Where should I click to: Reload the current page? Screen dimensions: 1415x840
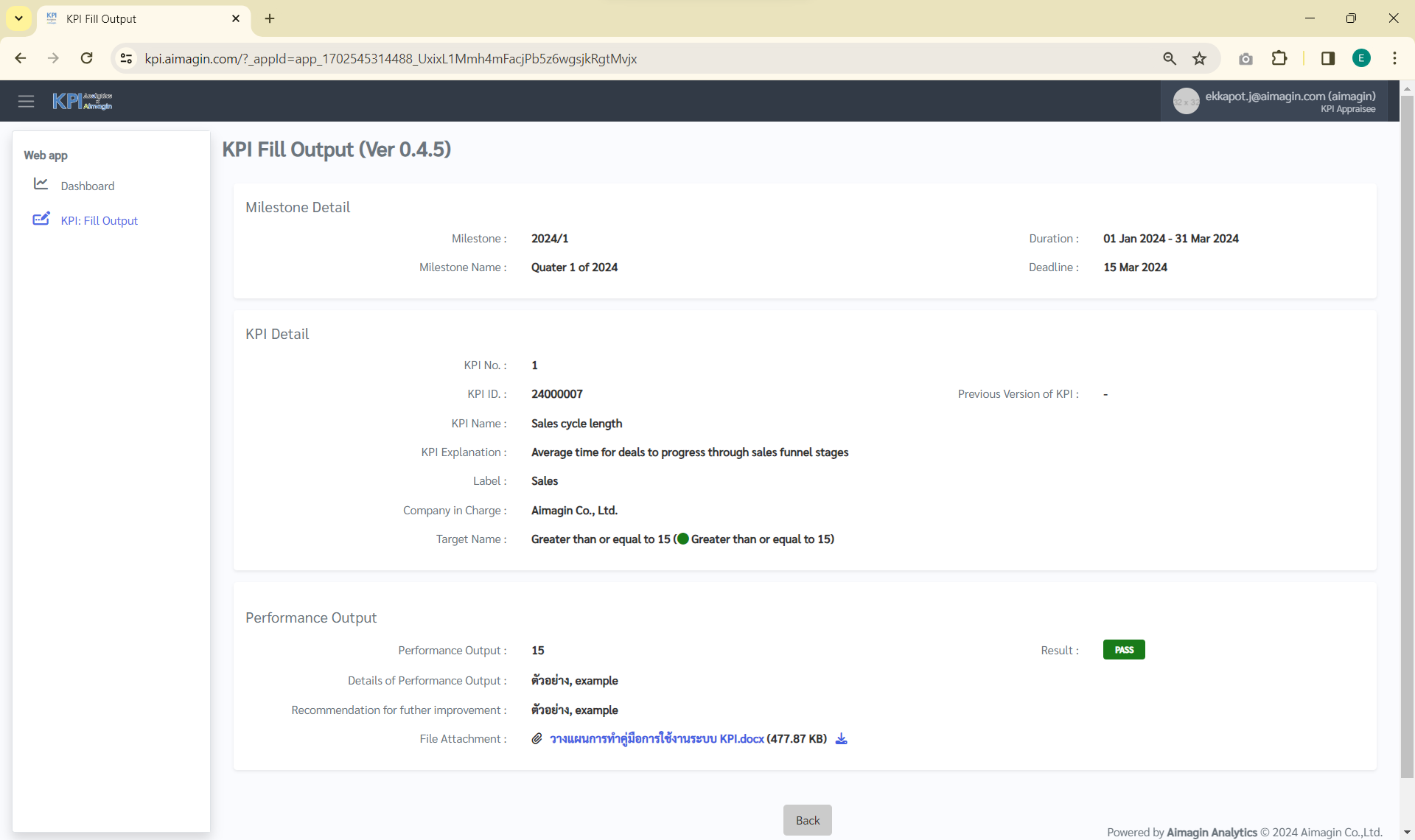(86, 58)
